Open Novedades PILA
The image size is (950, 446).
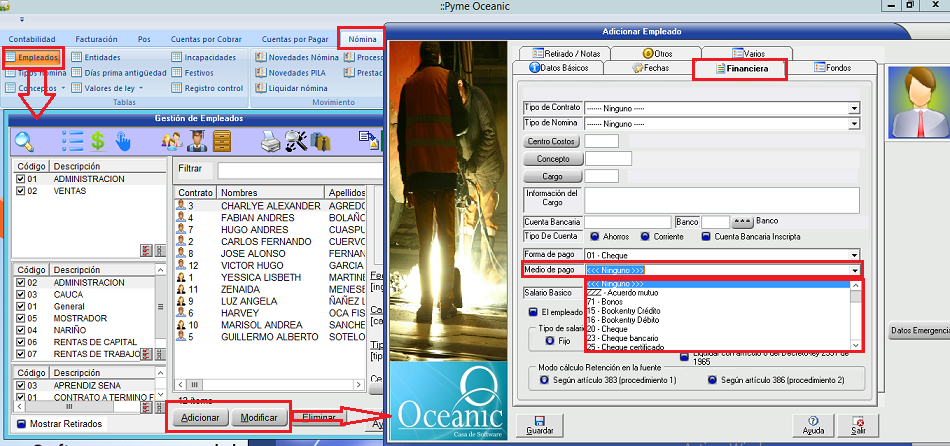pos(290,73)
